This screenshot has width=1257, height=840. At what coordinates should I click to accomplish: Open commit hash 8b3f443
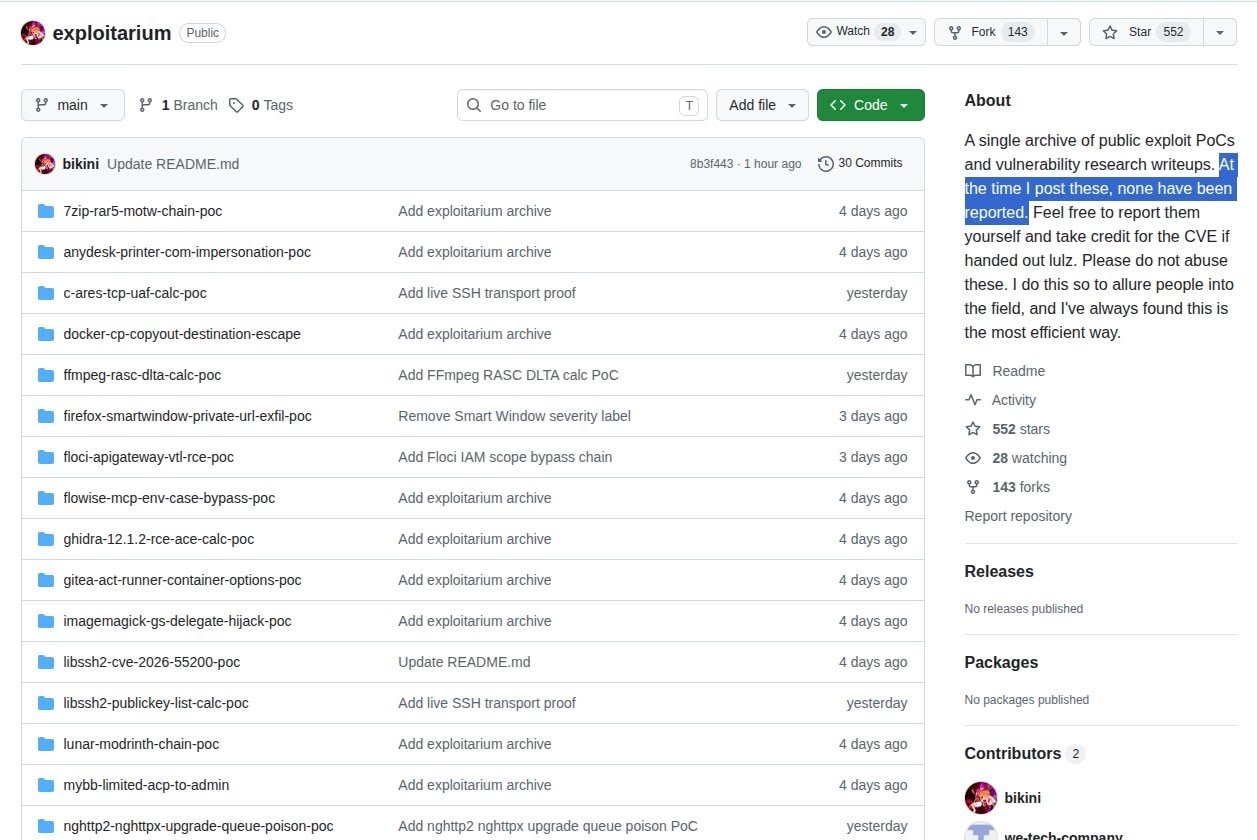pyautogui.click(x=711, y=164)
